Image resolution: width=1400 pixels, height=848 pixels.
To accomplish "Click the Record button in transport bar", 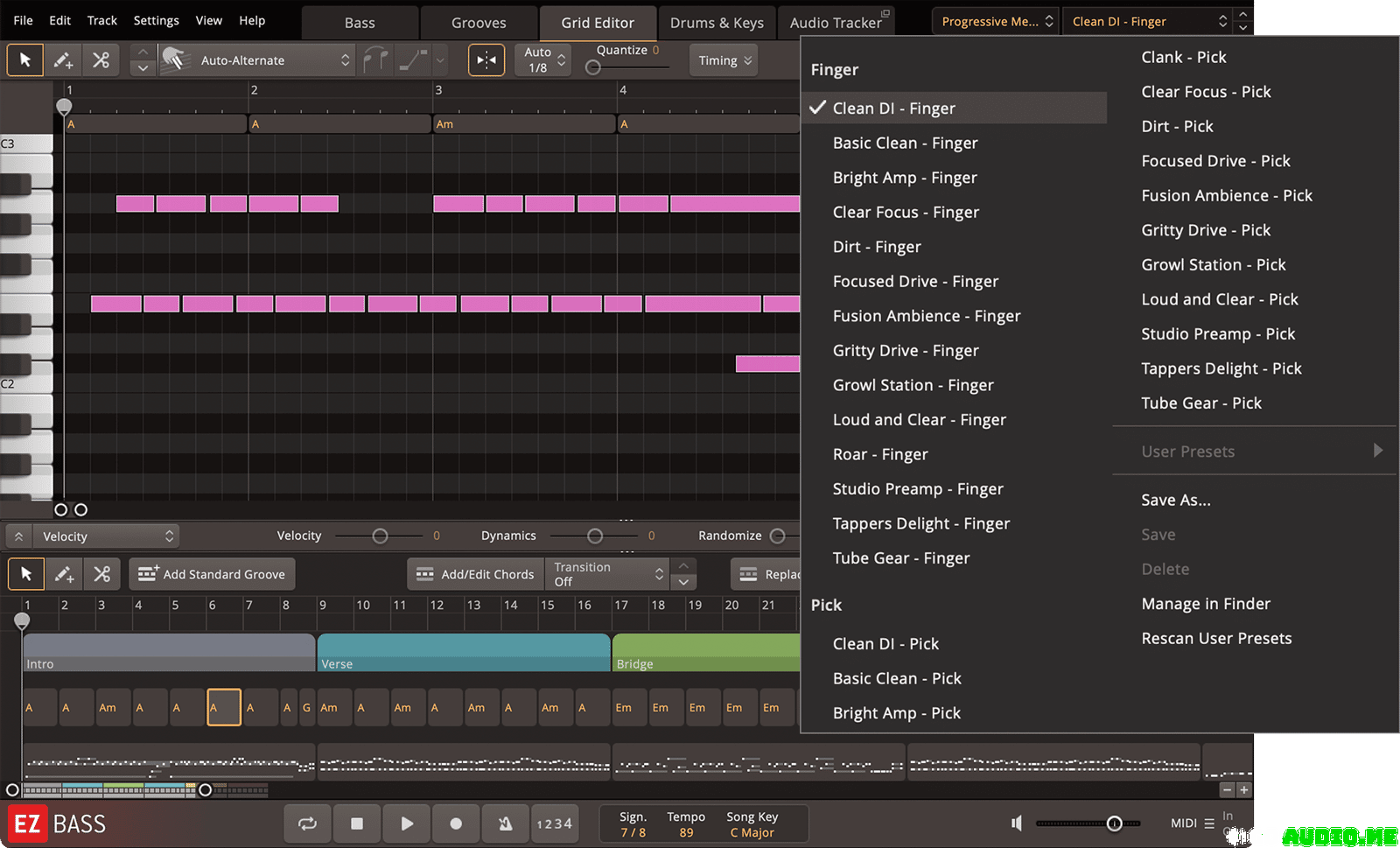I will coord(456,823).
